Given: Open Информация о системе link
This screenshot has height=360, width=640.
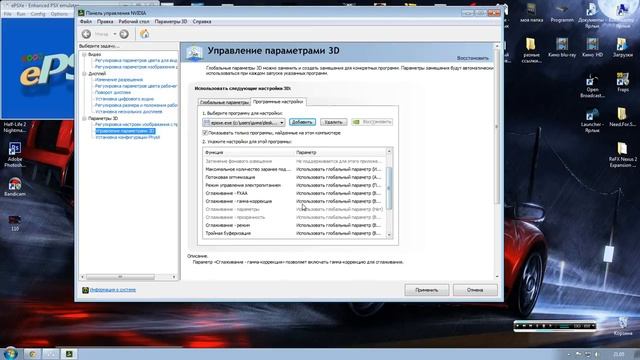Looking at the screenshot, I should pyautogui.click(x=113, y=290).
